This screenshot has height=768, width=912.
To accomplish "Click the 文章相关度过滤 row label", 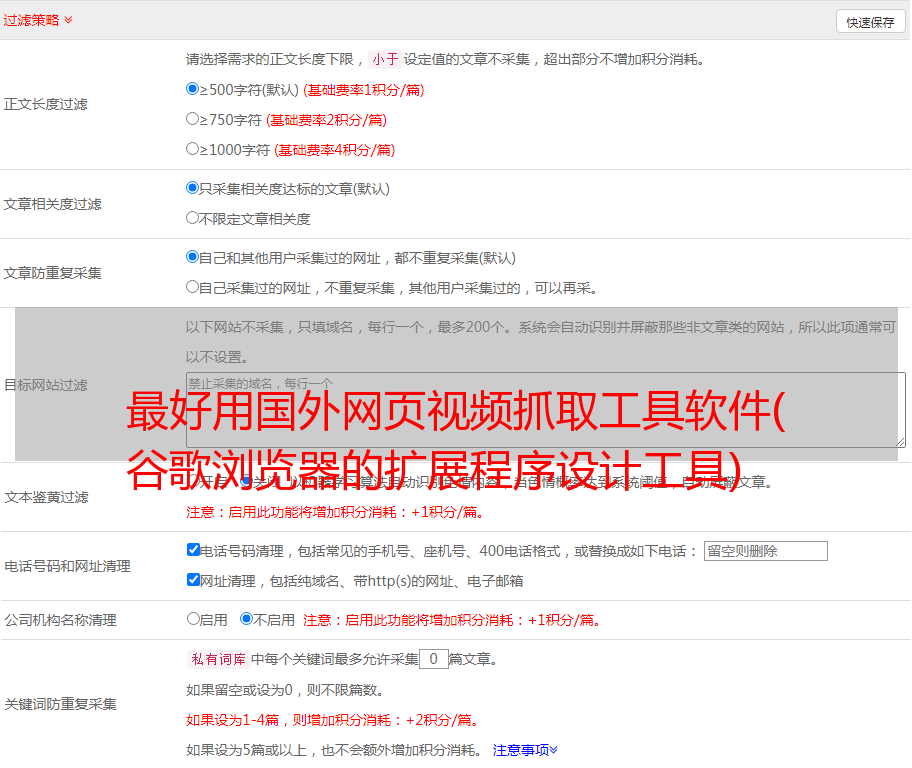I will 52,204.
